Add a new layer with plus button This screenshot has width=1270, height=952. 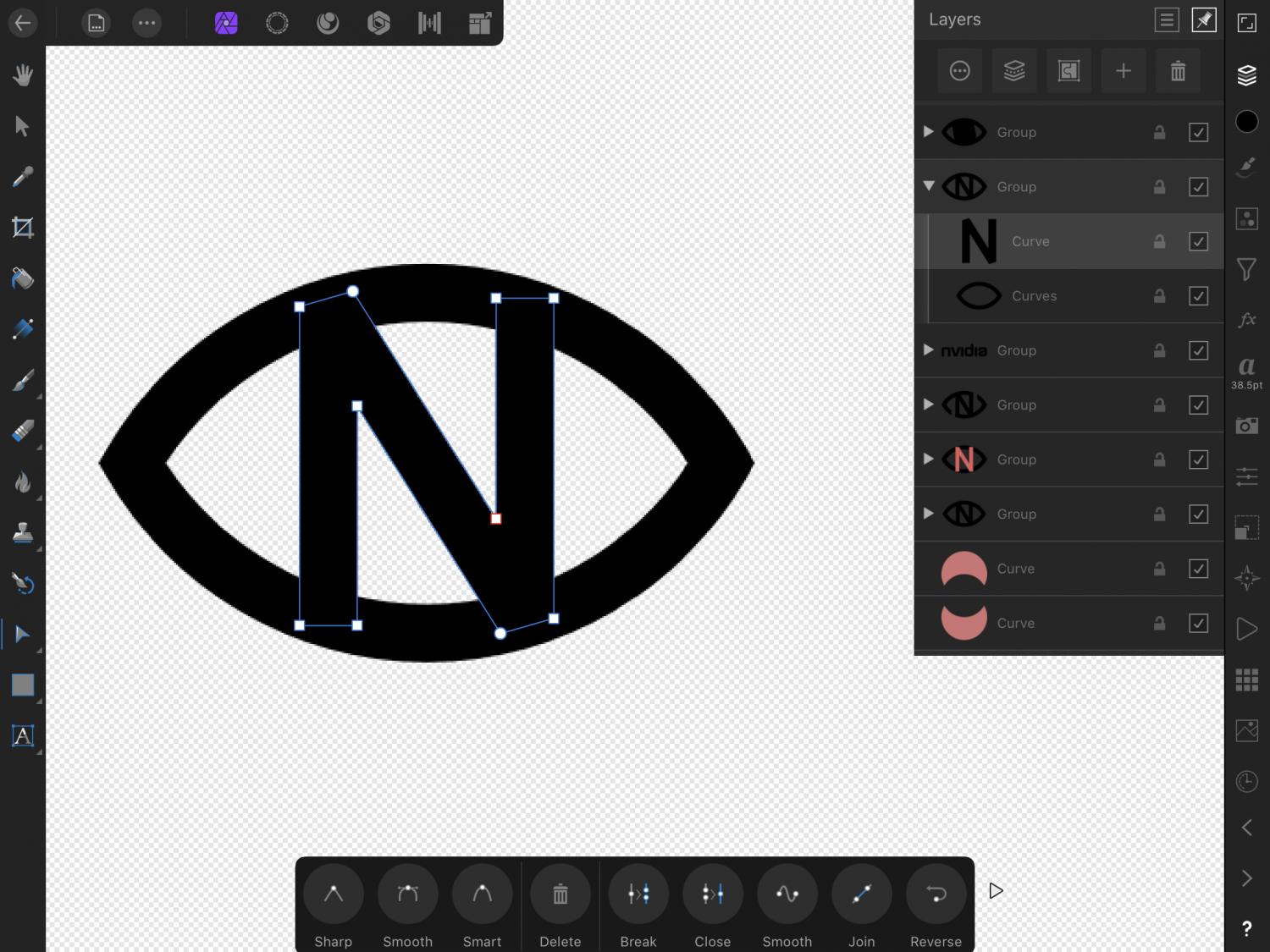point(1124,71)
